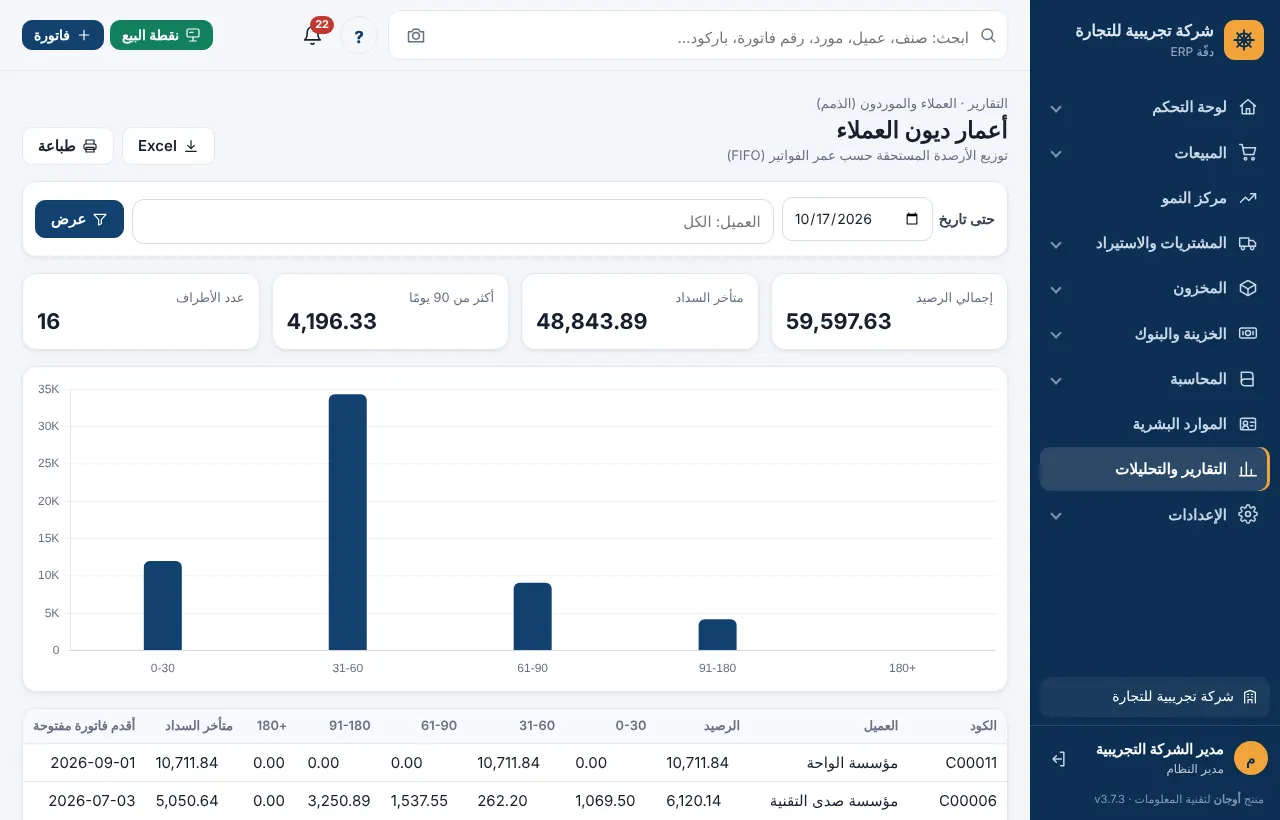Click gear icon of الإعدادات

(x=1247, y=514)
